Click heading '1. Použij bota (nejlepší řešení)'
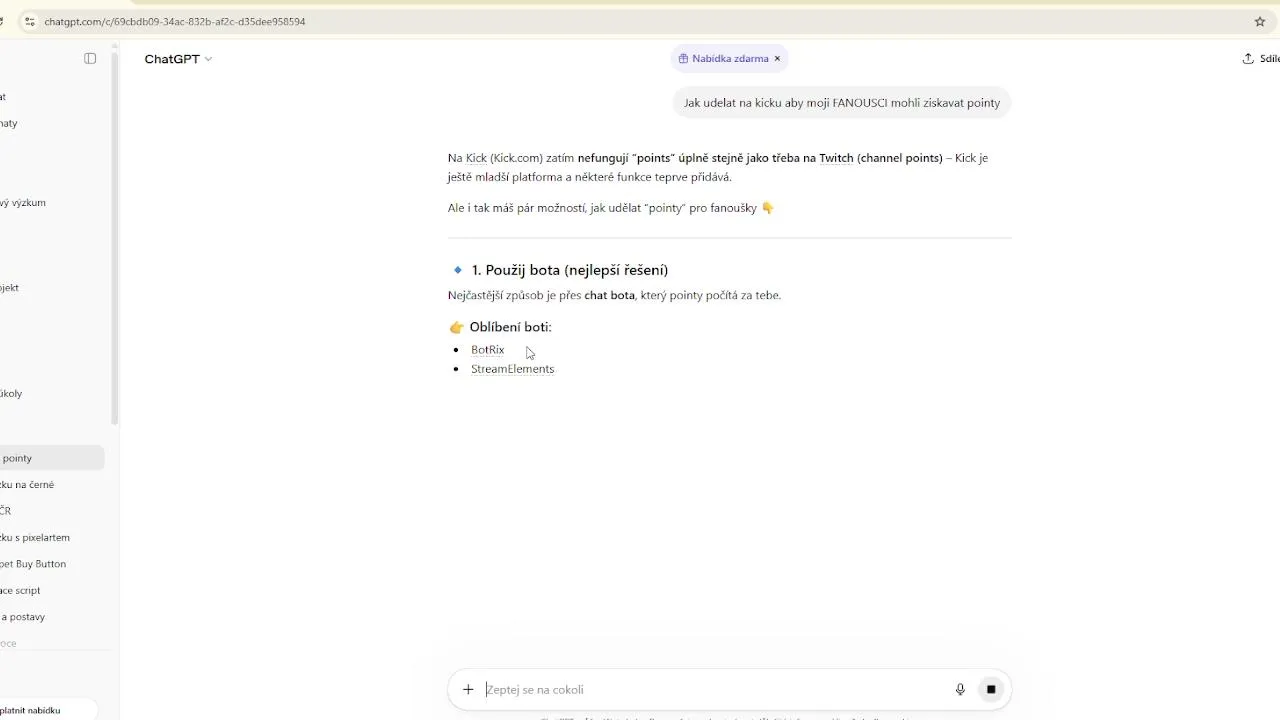 (570, 270)
